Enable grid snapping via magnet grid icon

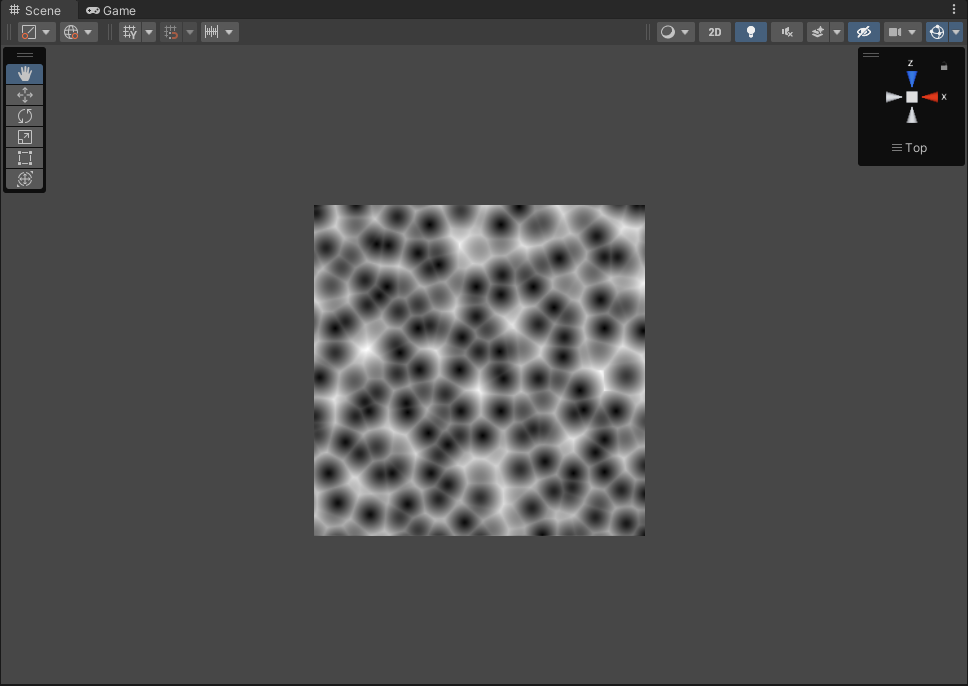pos(171,31)
